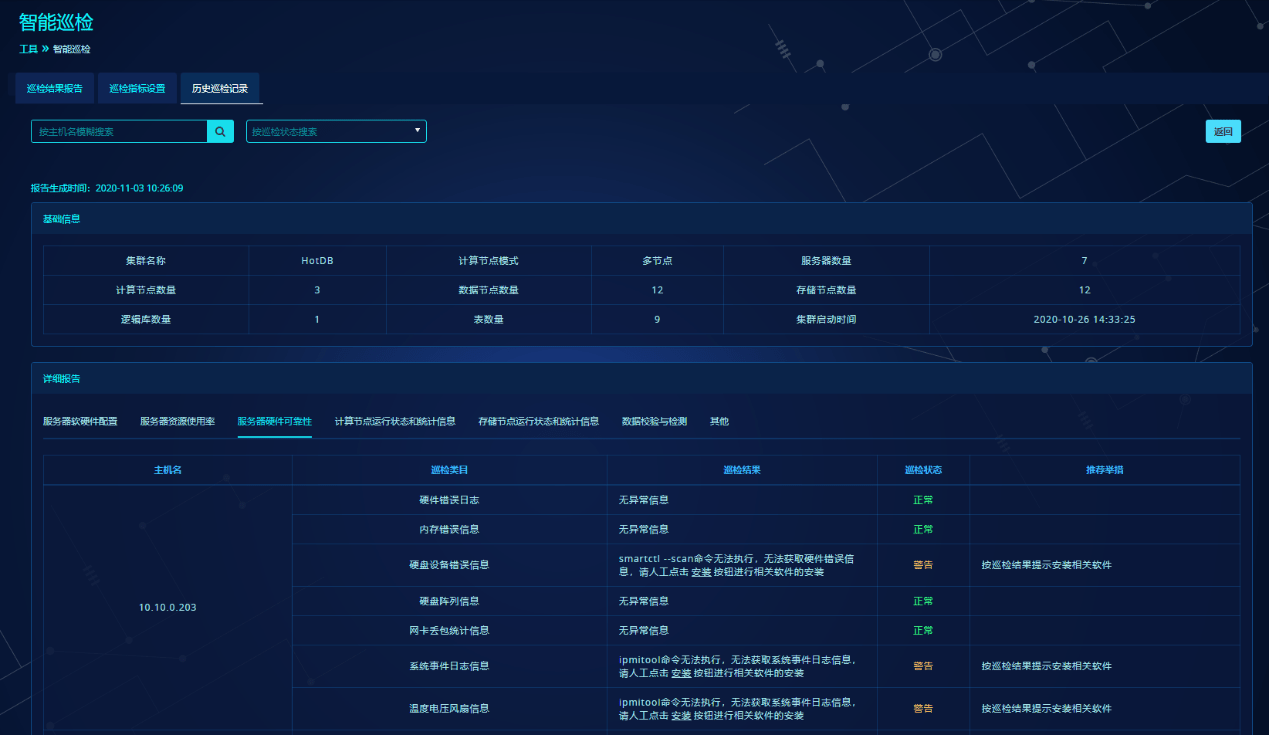
Task: Click 安装 link in 系统事件日志信息 row
Action: [681, 673]
